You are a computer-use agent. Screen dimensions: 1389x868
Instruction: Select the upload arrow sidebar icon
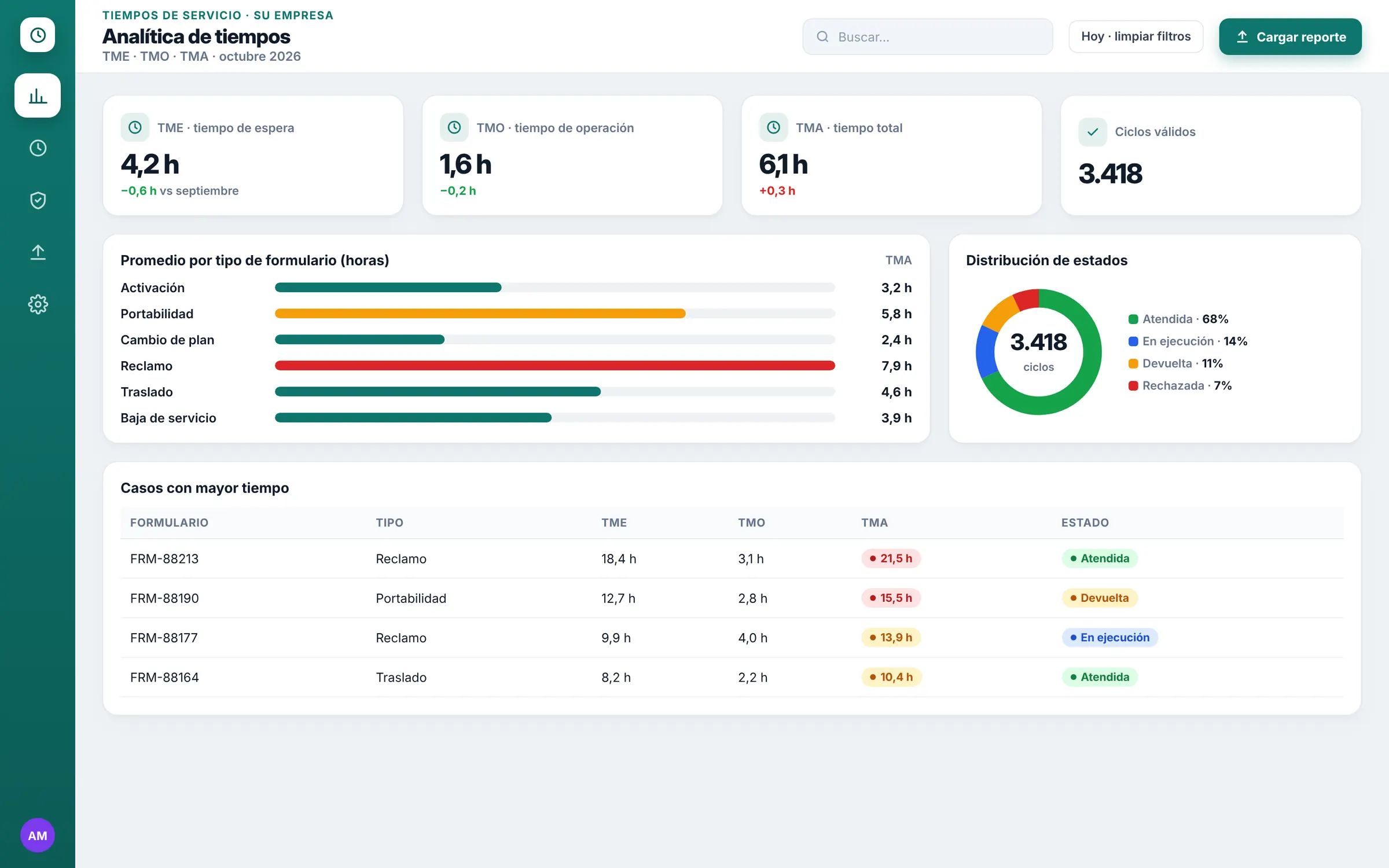38,252
